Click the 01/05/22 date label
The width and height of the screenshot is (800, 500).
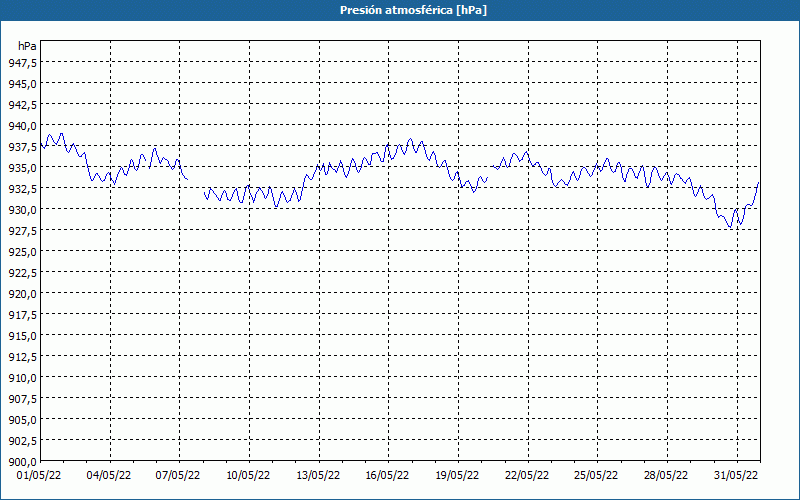(x=39, y=476)
